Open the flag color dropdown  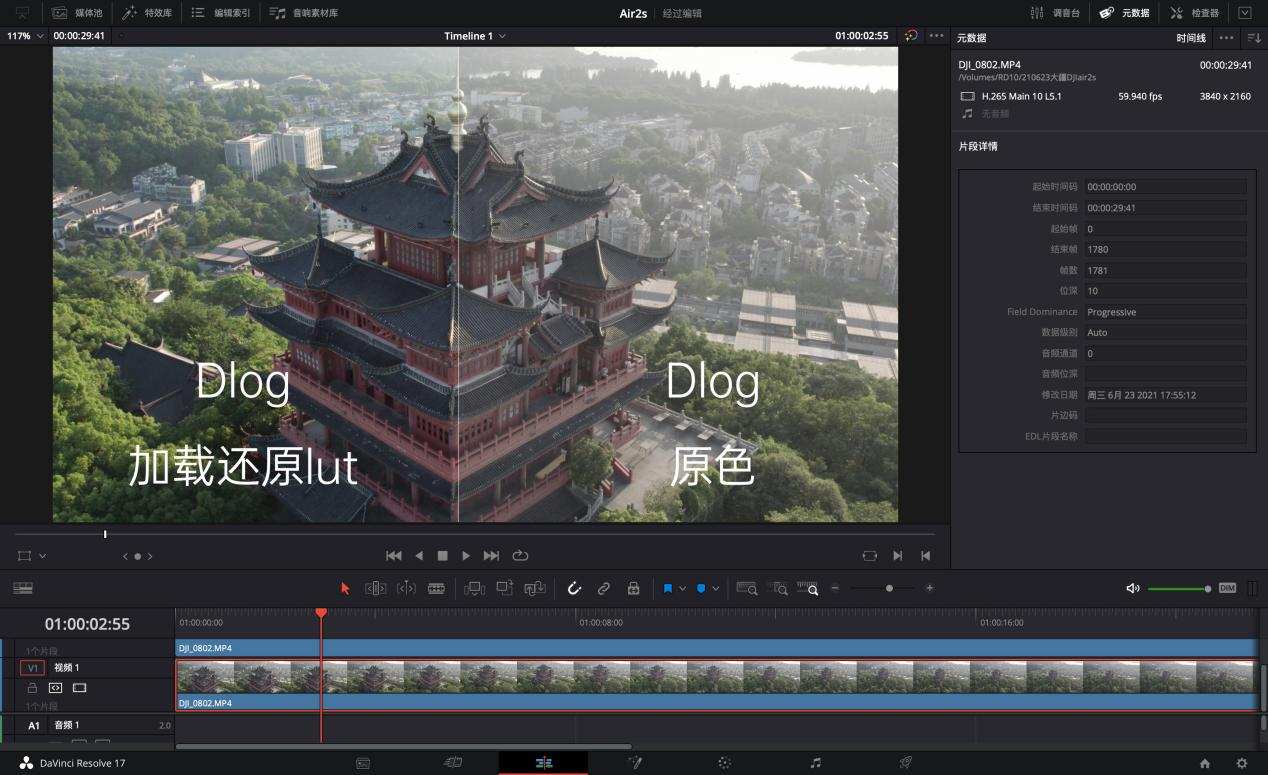682,588
